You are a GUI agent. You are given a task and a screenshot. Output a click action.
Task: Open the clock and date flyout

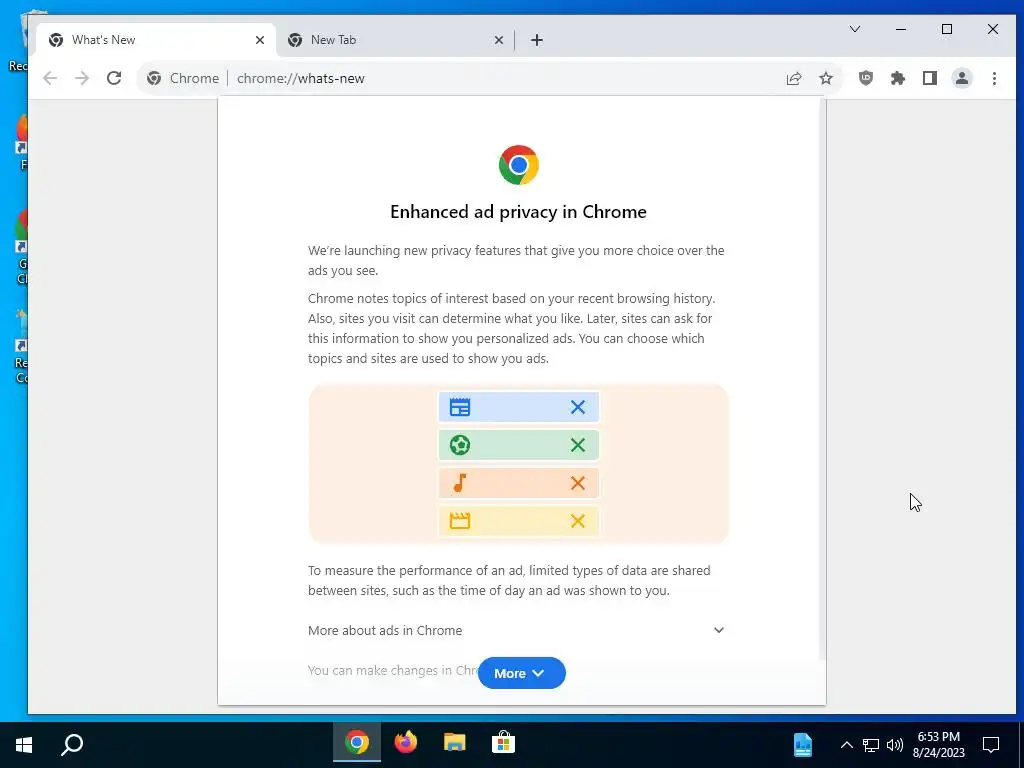(x=938, y=744)
